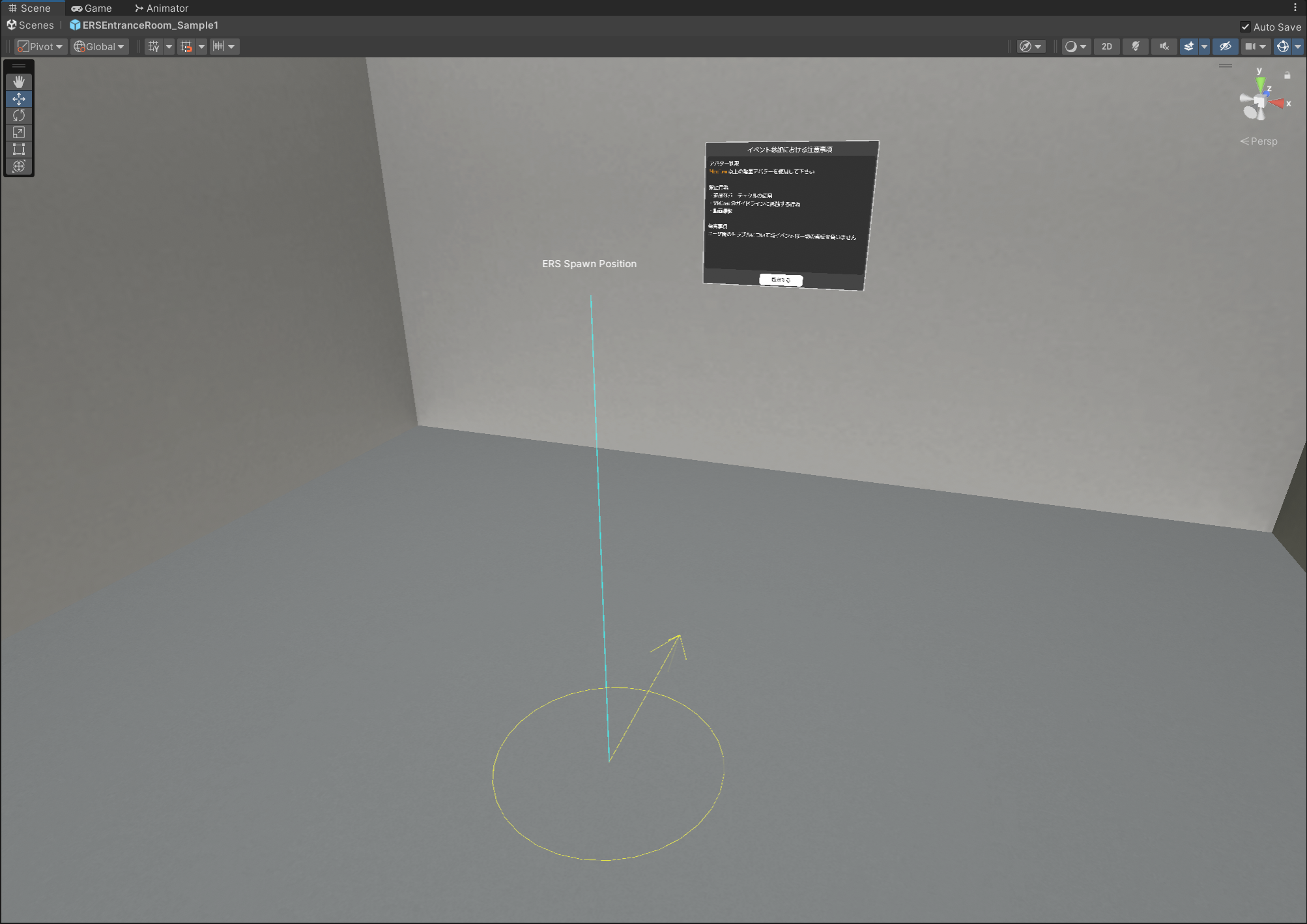Toggle scene lighting bulb icon
This screenshot has width=1307, height=924.
click(1136, 46)
